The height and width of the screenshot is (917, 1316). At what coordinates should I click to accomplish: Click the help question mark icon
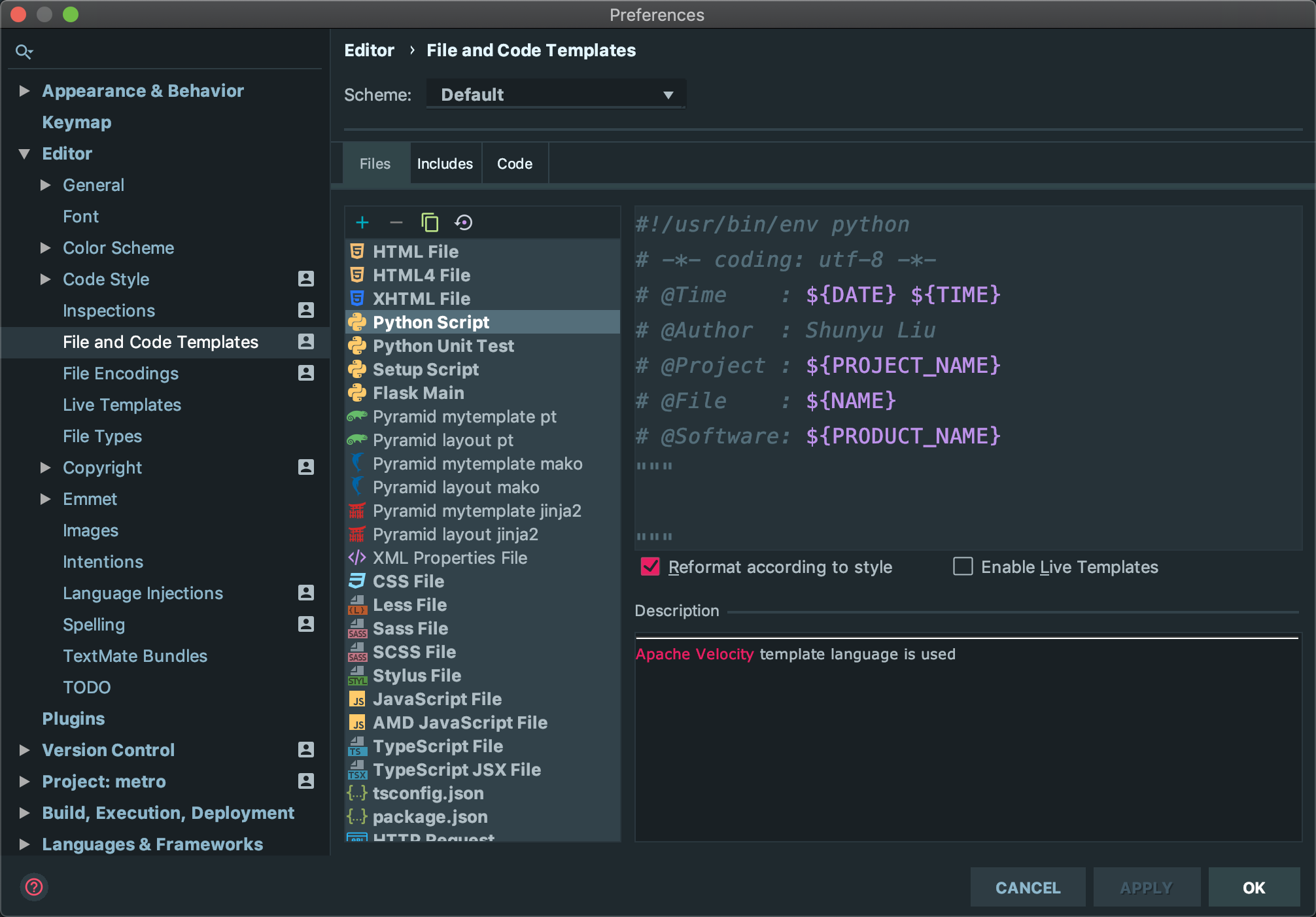[x=34, y=887]
